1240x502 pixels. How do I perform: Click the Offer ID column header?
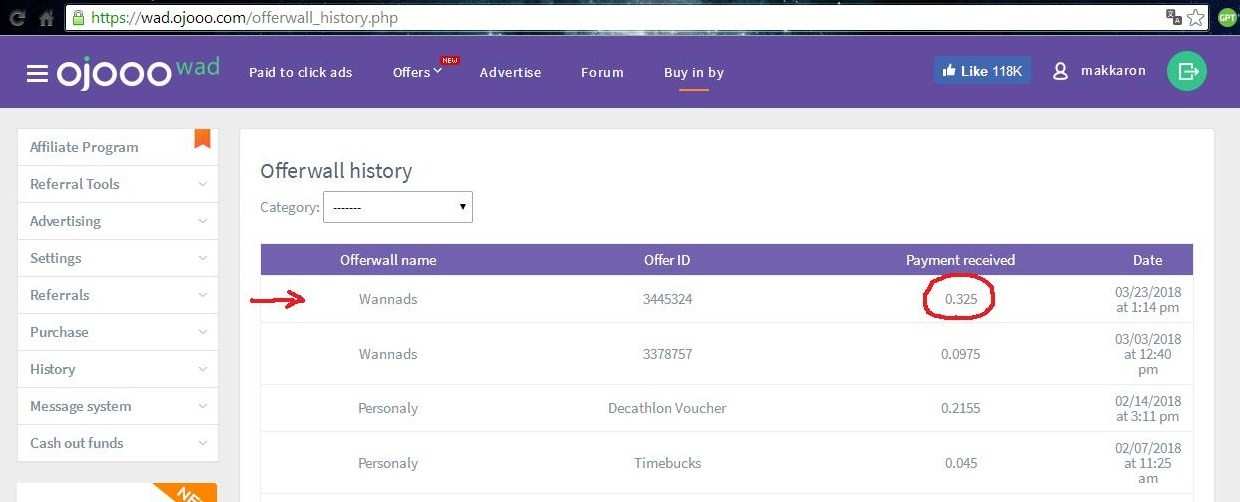[667, 260]
